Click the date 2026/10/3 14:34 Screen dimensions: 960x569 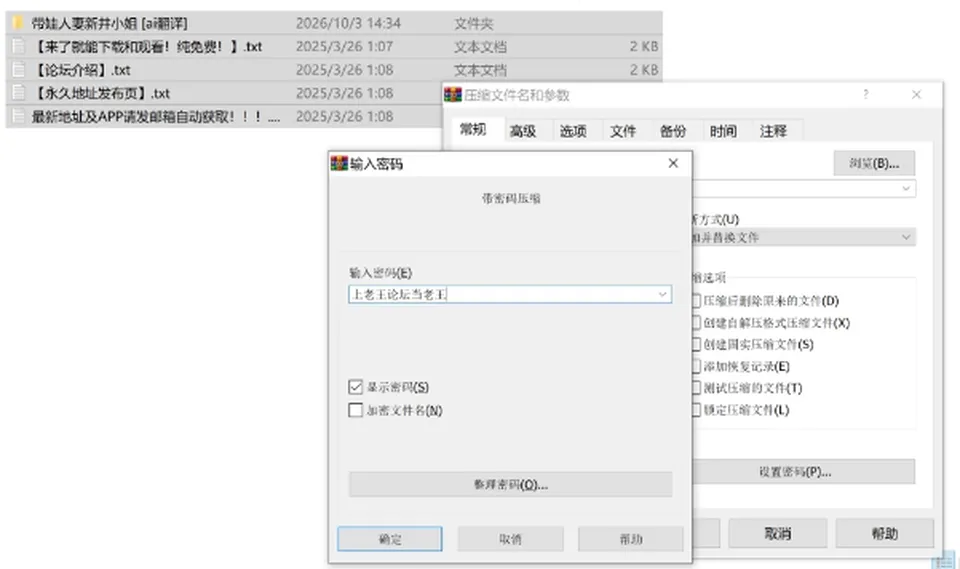348,23
